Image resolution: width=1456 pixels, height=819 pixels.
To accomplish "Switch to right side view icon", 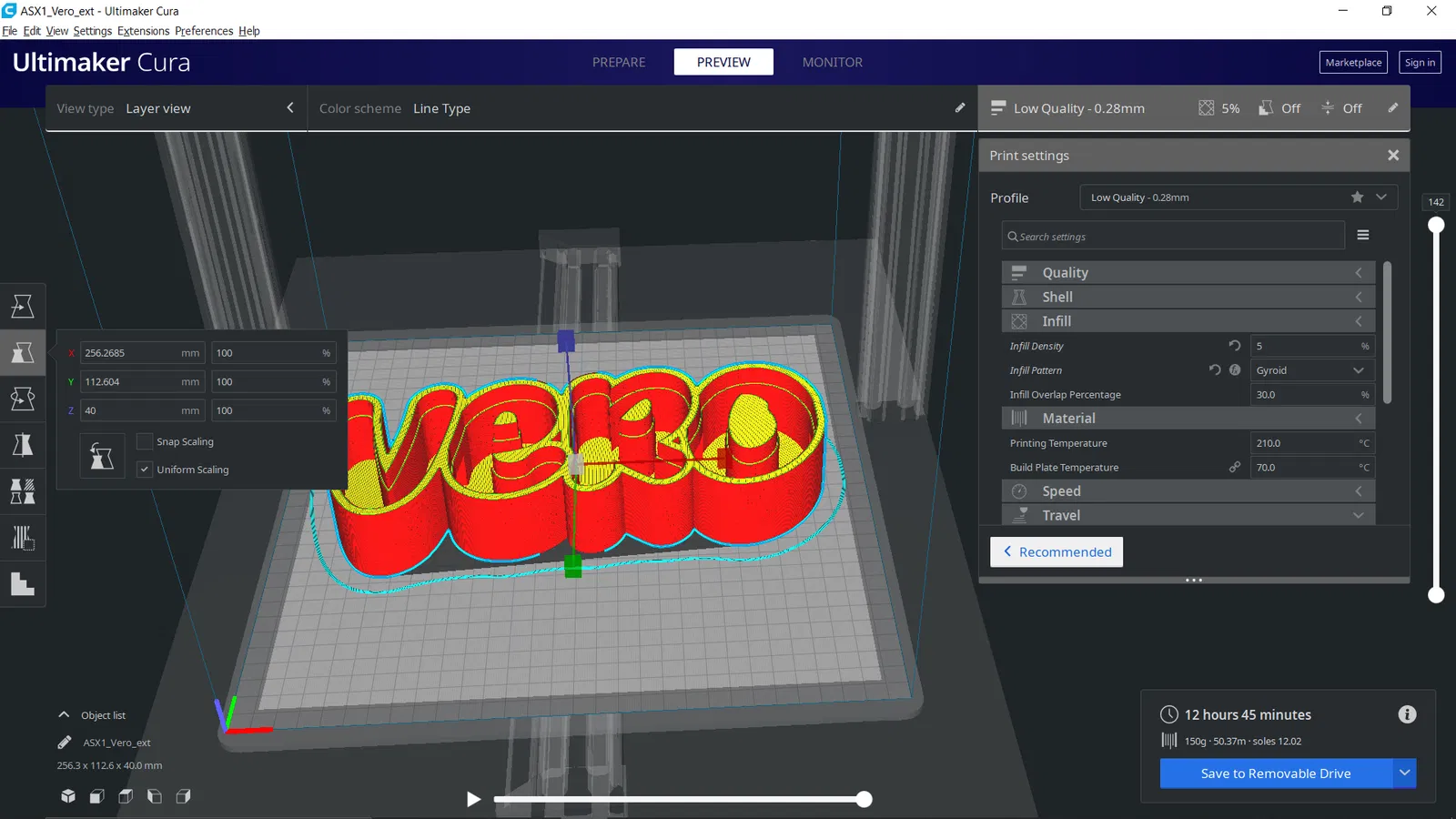I will pyautogui.click(x=183, y=796).
